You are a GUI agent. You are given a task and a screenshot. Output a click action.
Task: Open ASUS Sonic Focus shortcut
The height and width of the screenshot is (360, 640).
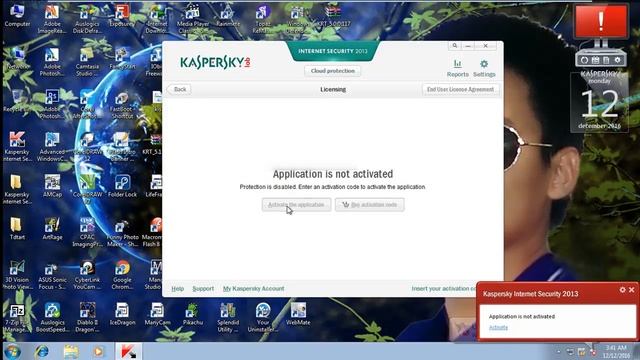click(x=52, y=274)
